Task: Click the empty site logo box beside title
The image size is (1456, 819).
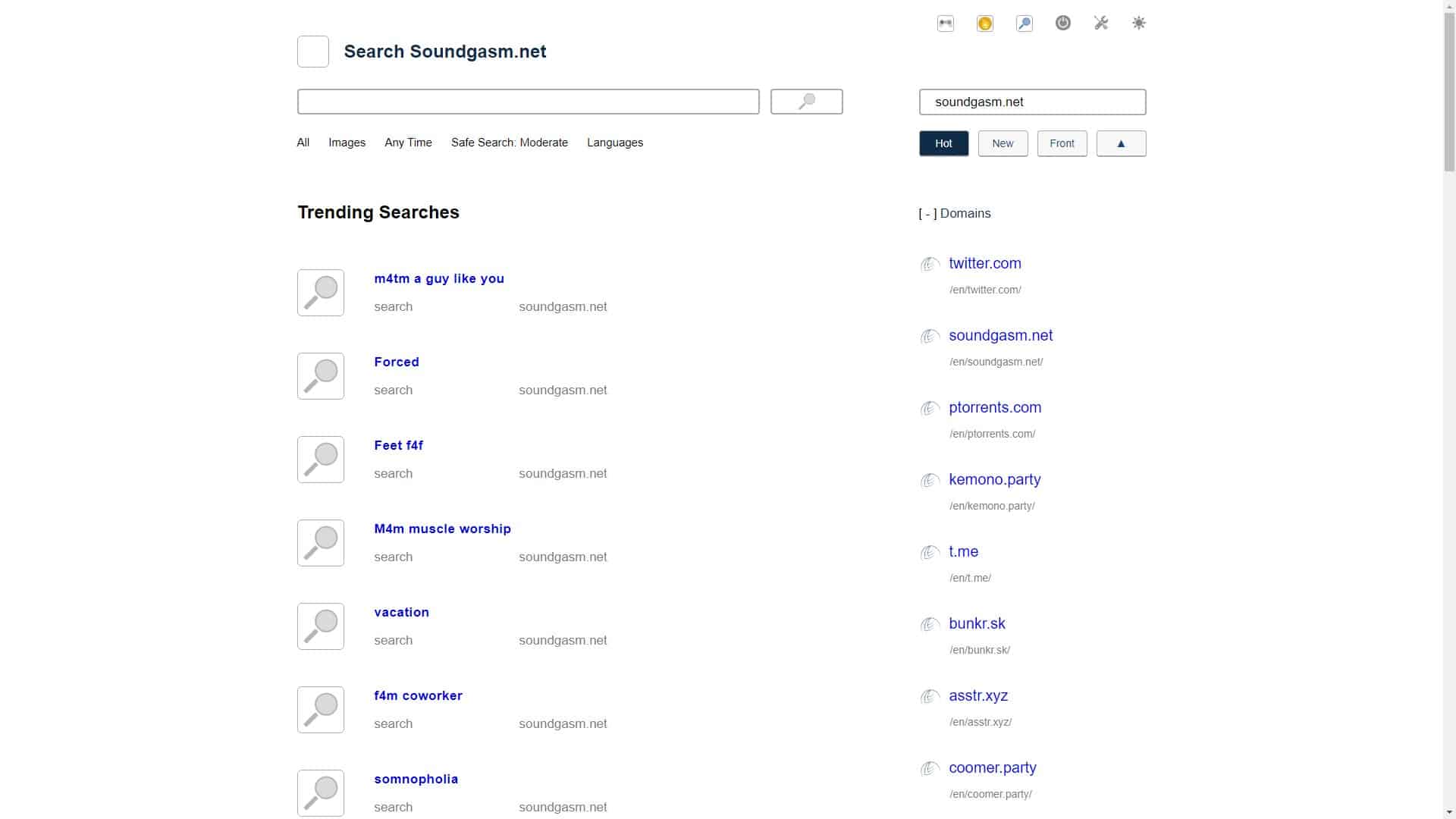Action: pyautogui.click(x=312, y=52)
